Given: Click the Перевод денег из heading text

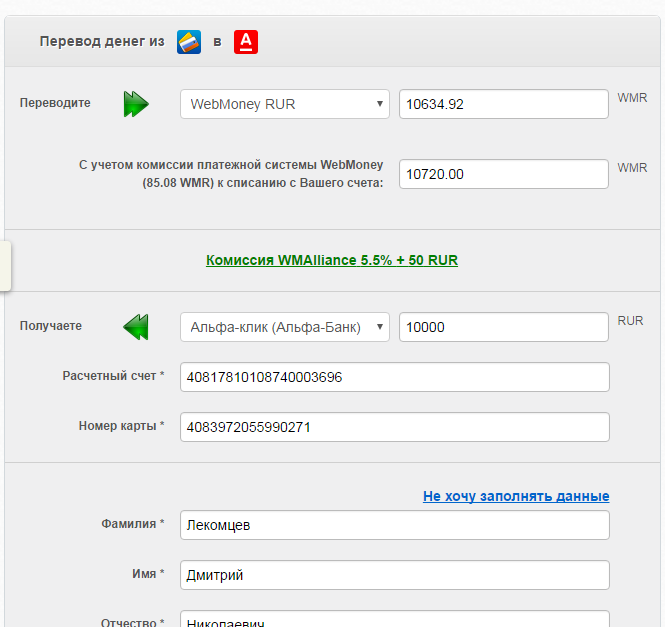Looking at the screenshot, I should (x=102, y=41).
